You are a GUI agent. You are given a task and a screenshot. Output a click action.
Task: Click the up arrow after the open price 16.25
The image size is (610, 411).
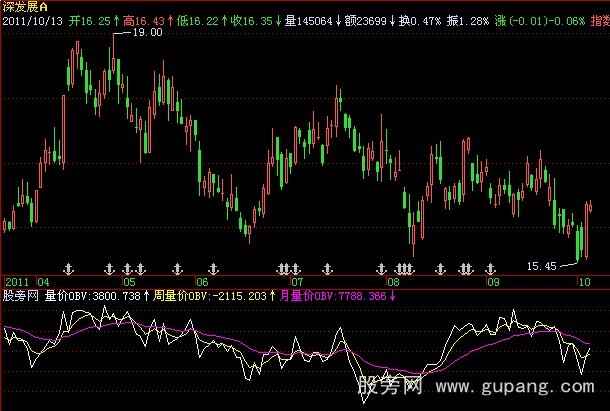click(x=116, y=18)
